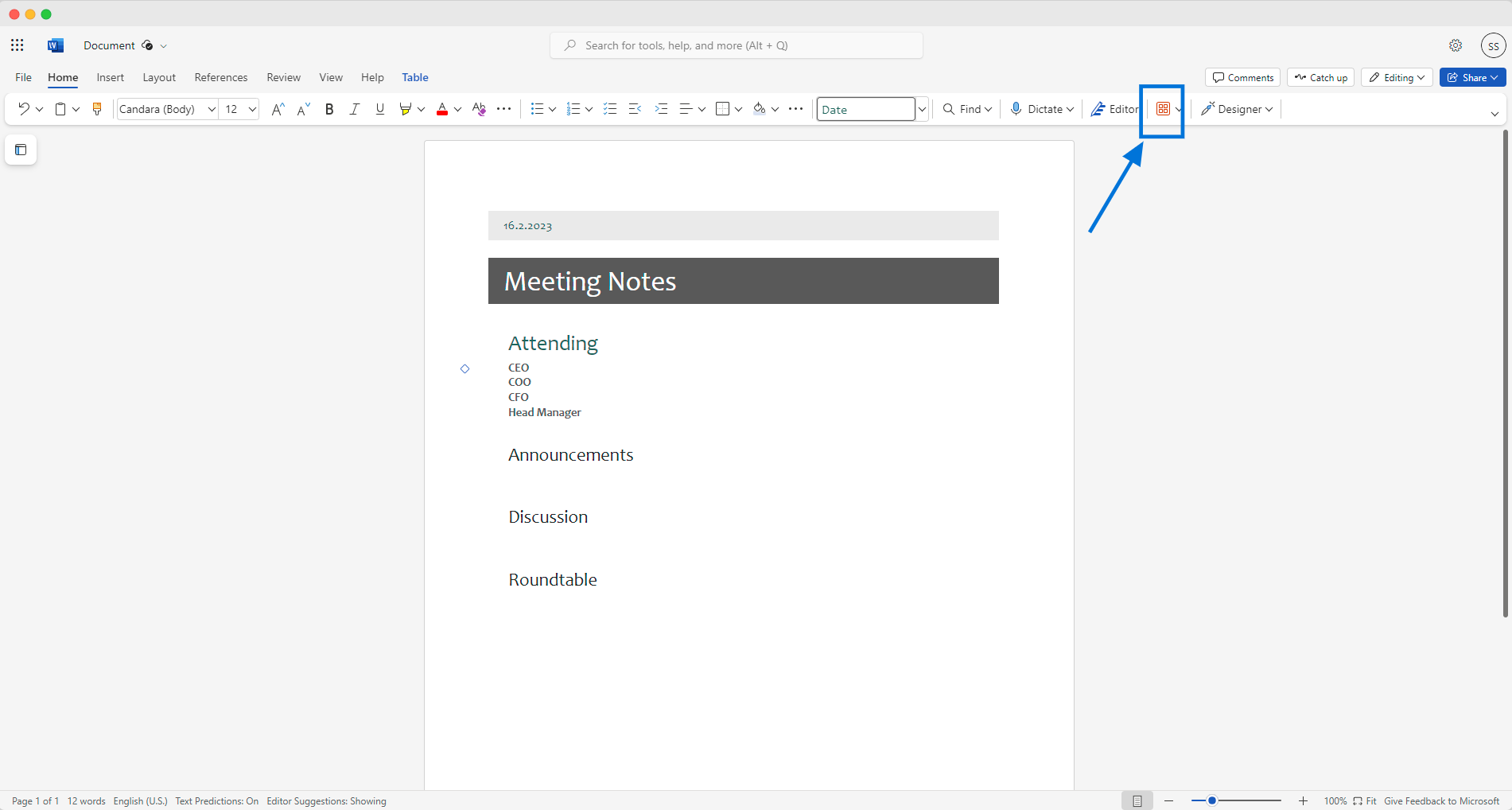Click the Comments button
The width and height of the screenshot is (1512, 810).
tap(1242, 77)
